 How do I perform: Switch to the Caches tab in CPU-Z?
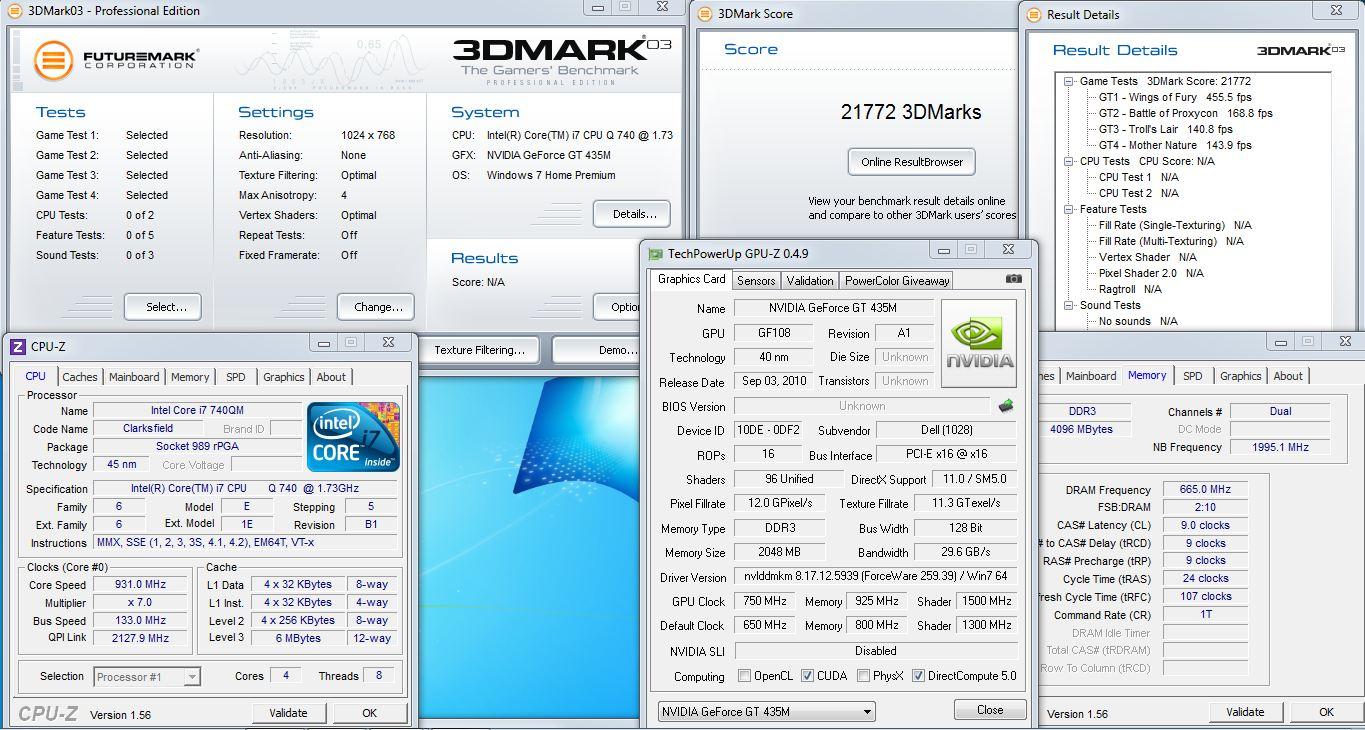80,377
